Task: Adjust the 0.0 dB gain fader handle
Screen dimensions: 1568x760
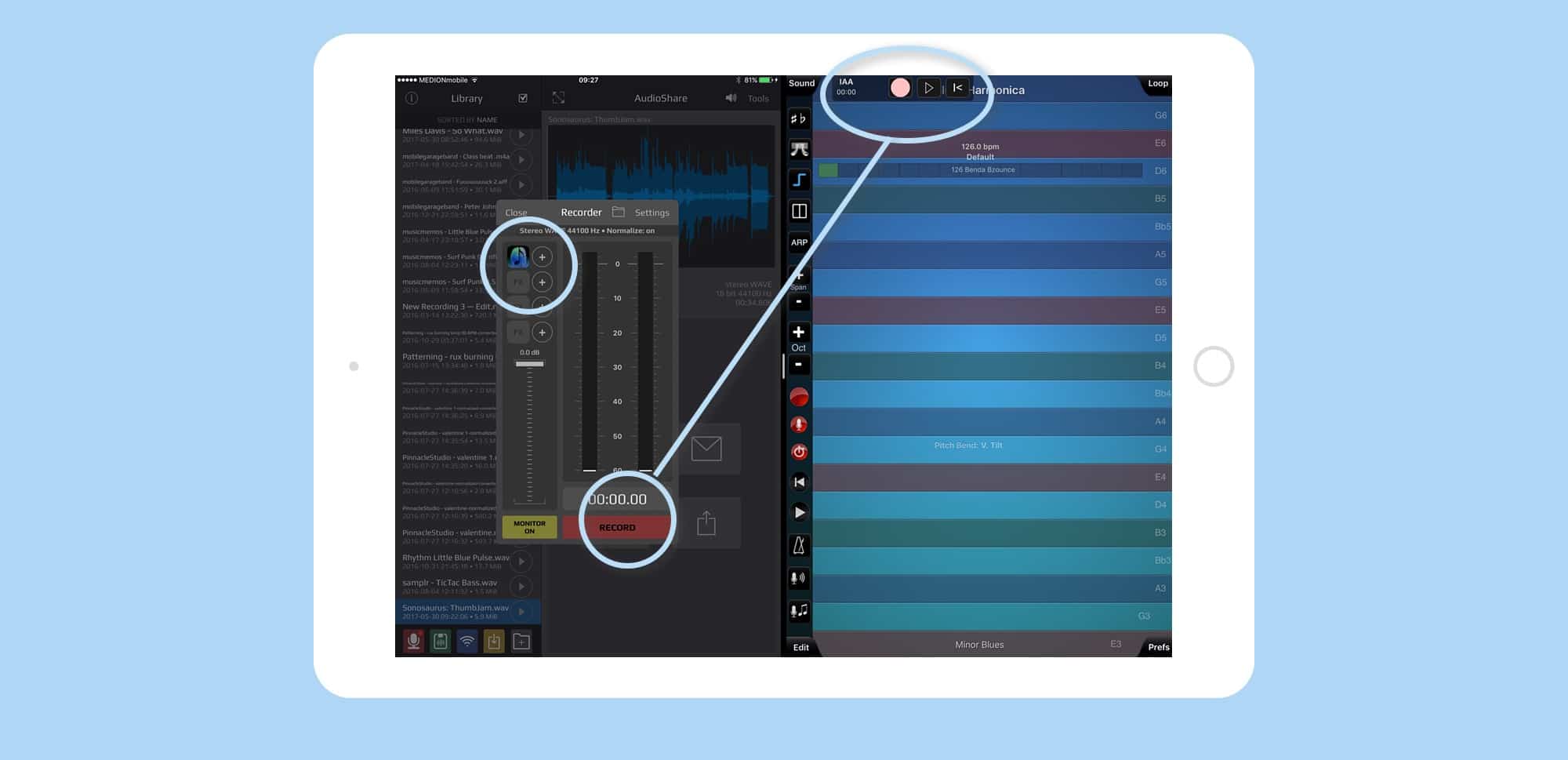Action: (x=530, y=364)
